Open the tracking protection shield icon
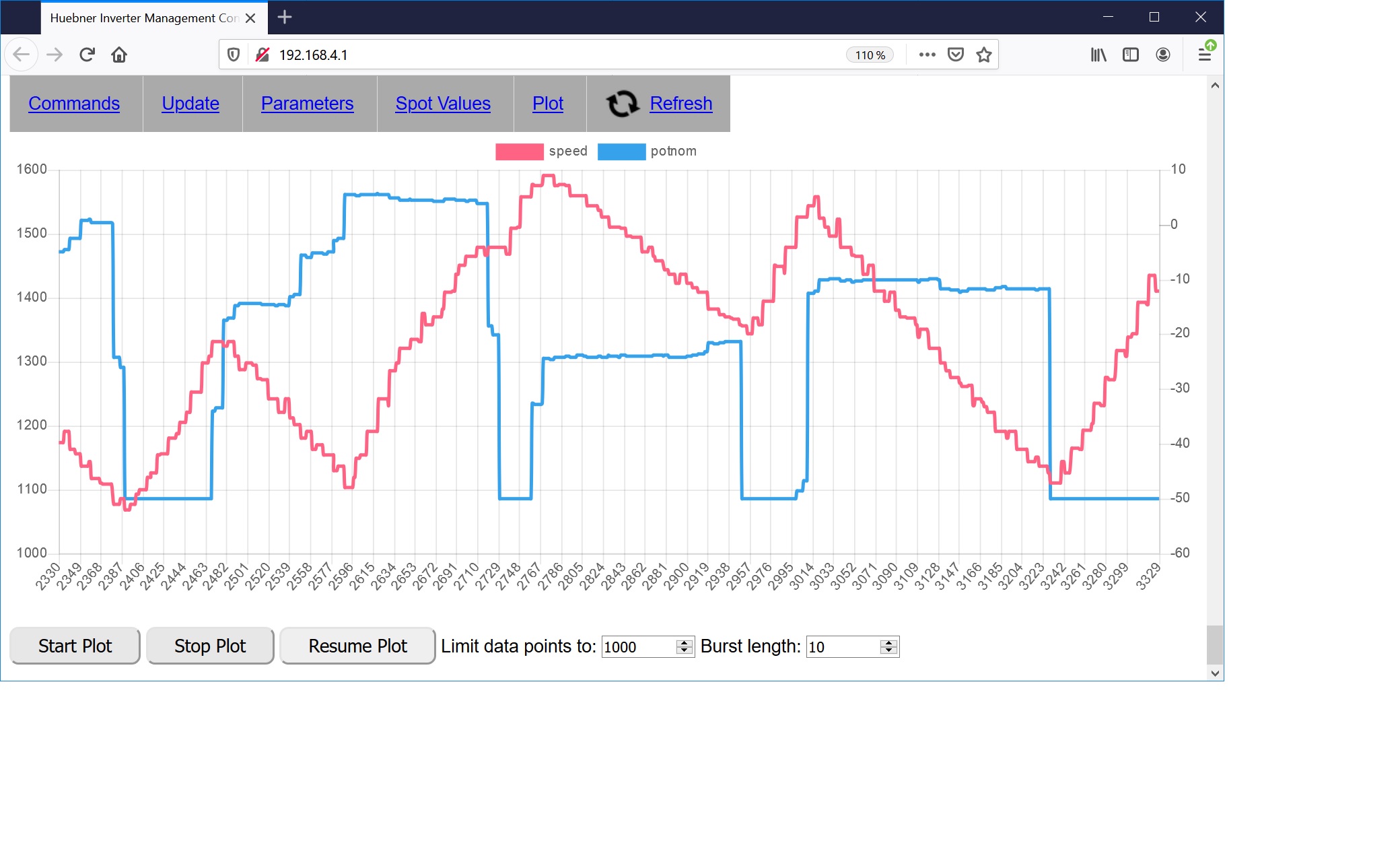Viewport: 1400px width, 843px height. coord(234,55)
